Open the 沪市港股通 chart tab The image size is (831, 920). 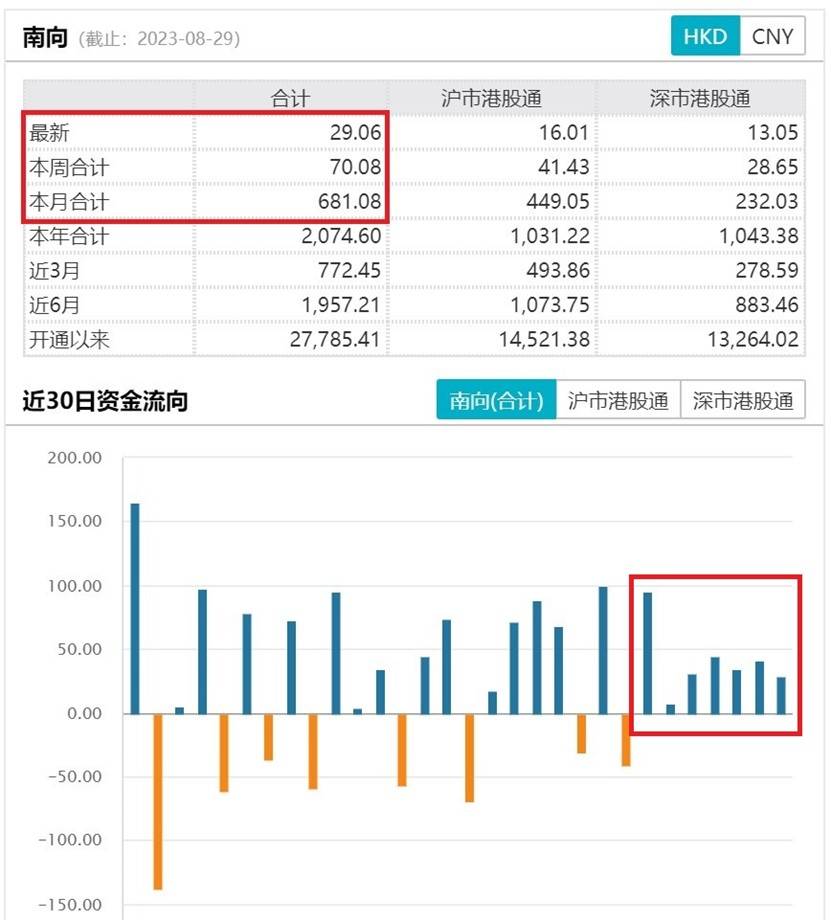click(x=618, y=400)
